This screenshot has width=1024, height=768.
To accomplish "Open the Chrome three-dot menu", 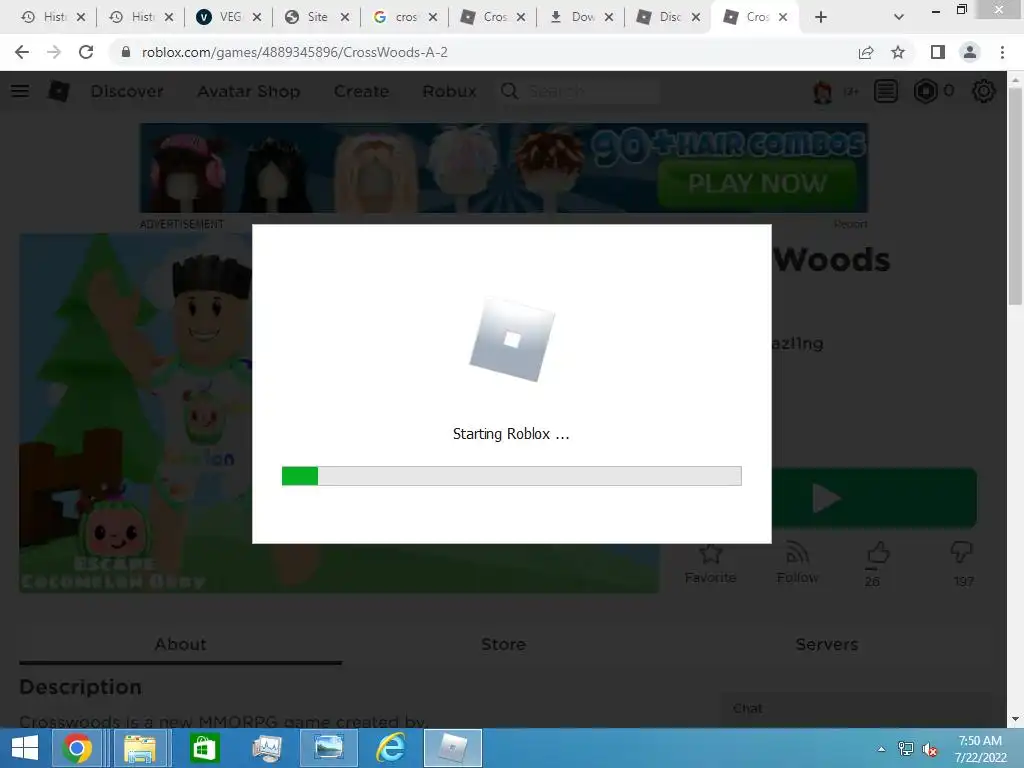I will [1002, 52].
